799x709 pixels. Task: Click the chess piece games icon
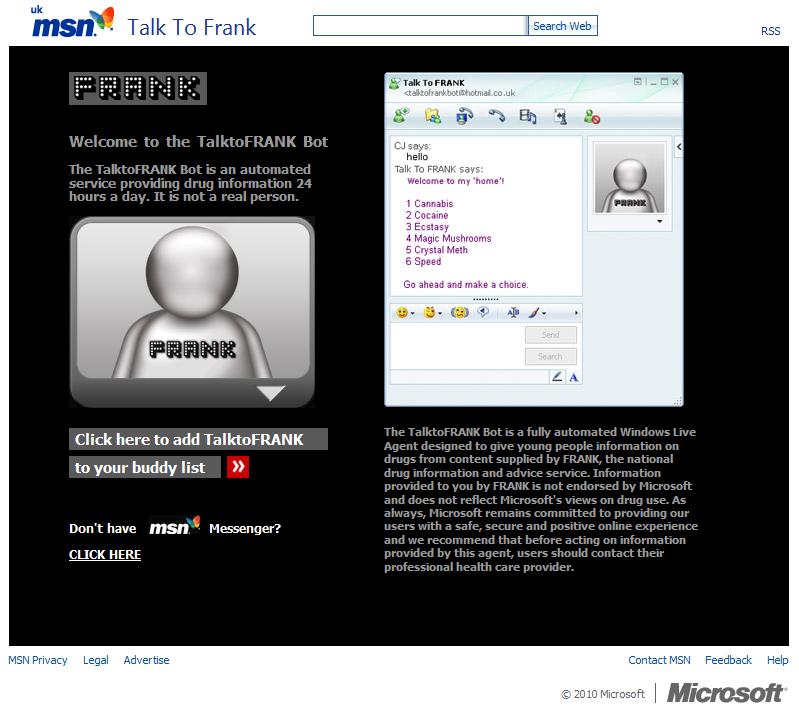point(561,117)
